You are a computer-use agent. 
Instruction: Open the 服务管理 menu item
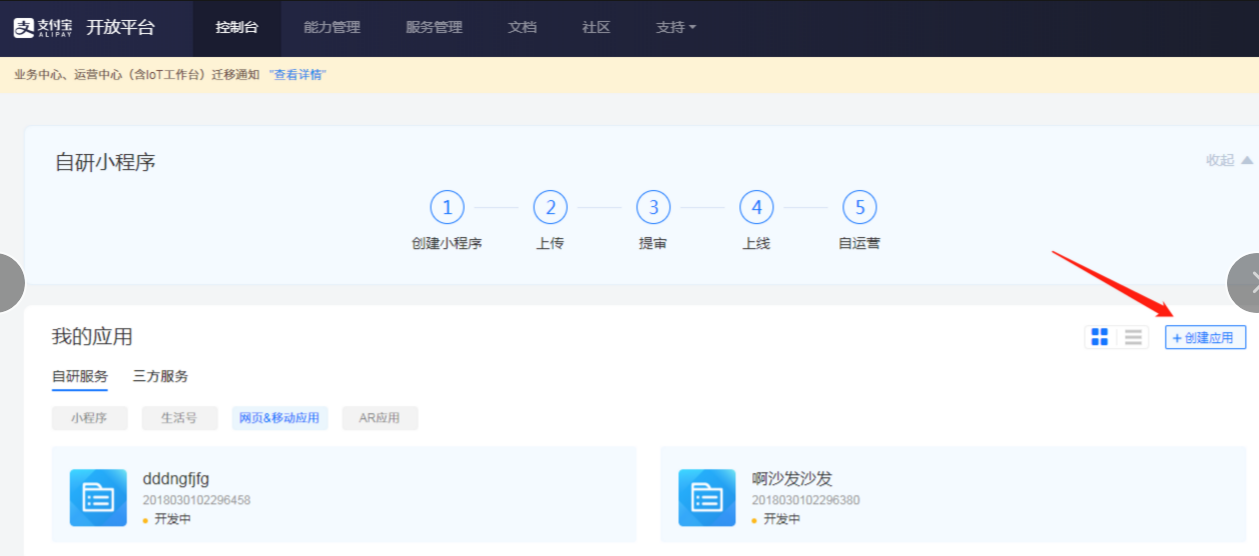pos(434,28)
